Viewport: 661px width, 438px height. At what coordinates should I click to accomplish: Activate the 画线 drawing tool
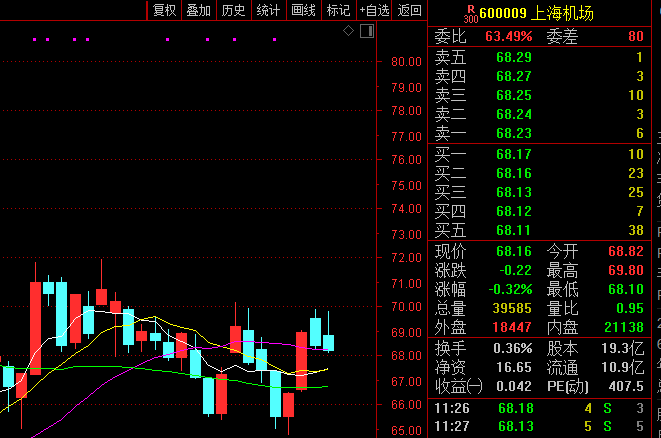304,10
